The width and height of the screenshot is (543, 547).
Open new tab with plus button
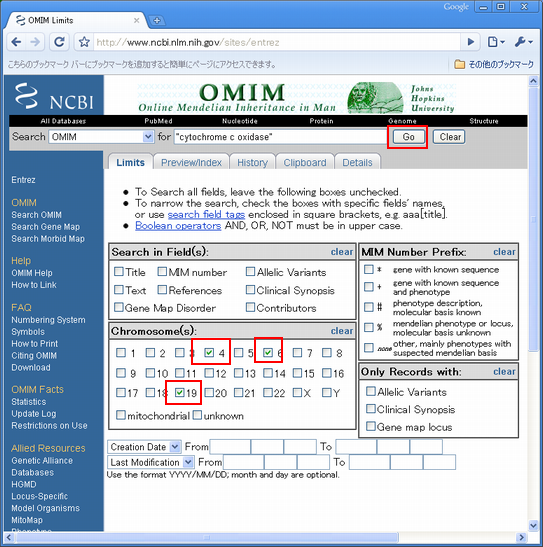pos(157,21)
